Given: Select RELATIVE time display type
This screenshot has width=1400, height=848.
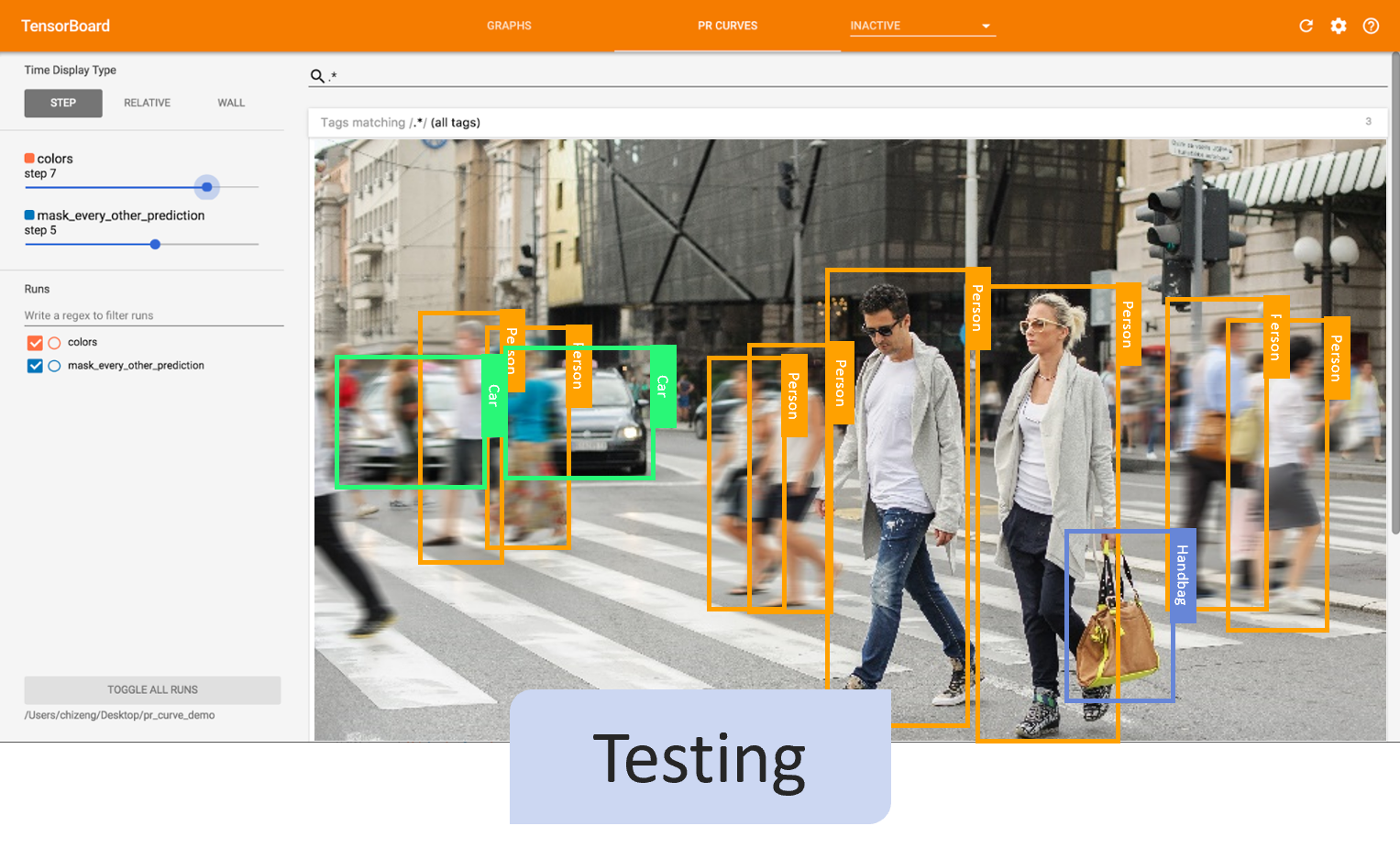Looking at the screenshot, I should click(x=147, y=103).
